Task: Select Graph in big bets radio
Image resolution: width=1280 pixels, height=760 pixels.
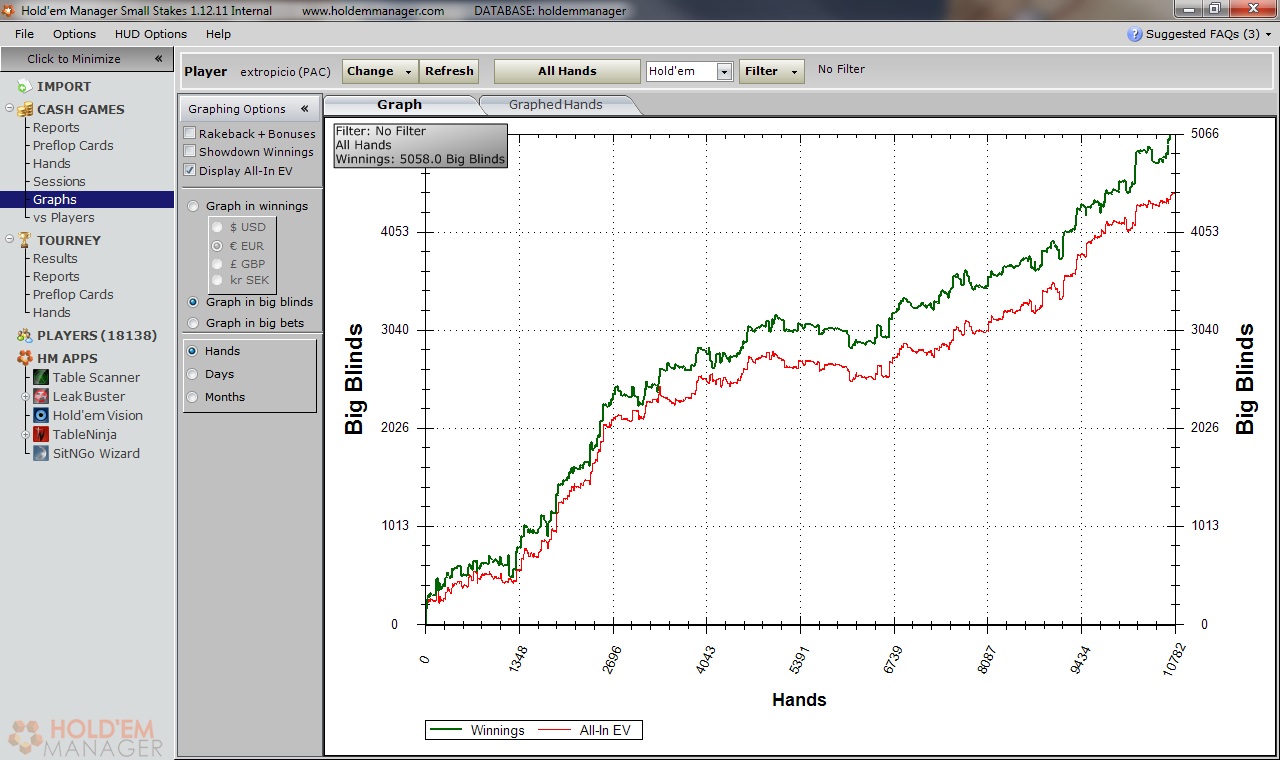Action: pyautogui.click(x=193, y=323)
